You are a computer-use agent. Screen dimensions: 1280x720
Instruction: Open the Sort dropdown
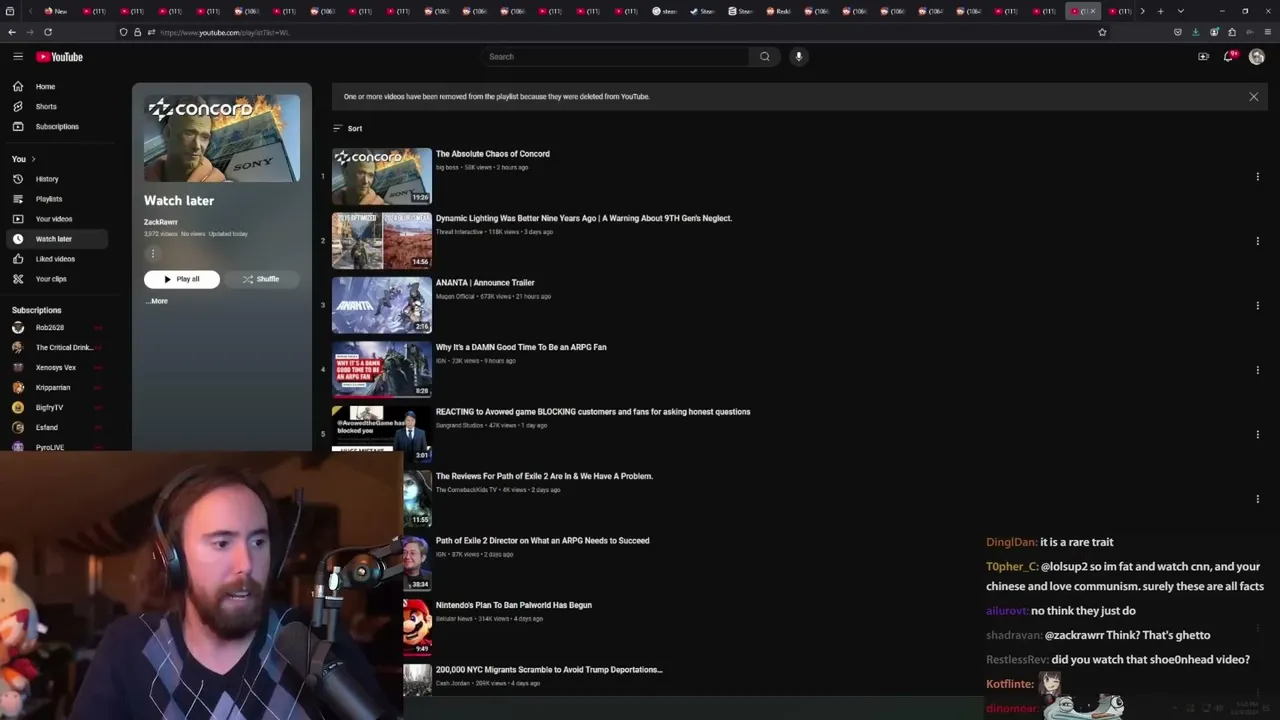348,129
